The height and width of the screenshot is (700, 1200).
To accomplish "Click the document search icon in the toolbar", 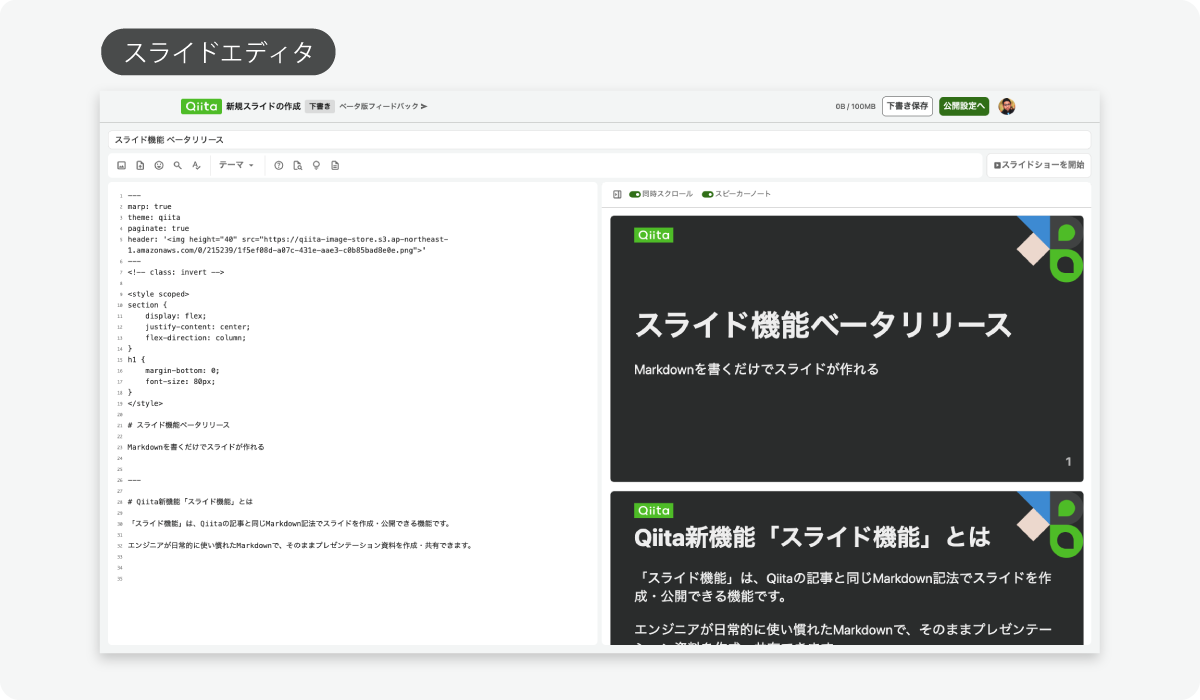I will (x=298, y=165).
